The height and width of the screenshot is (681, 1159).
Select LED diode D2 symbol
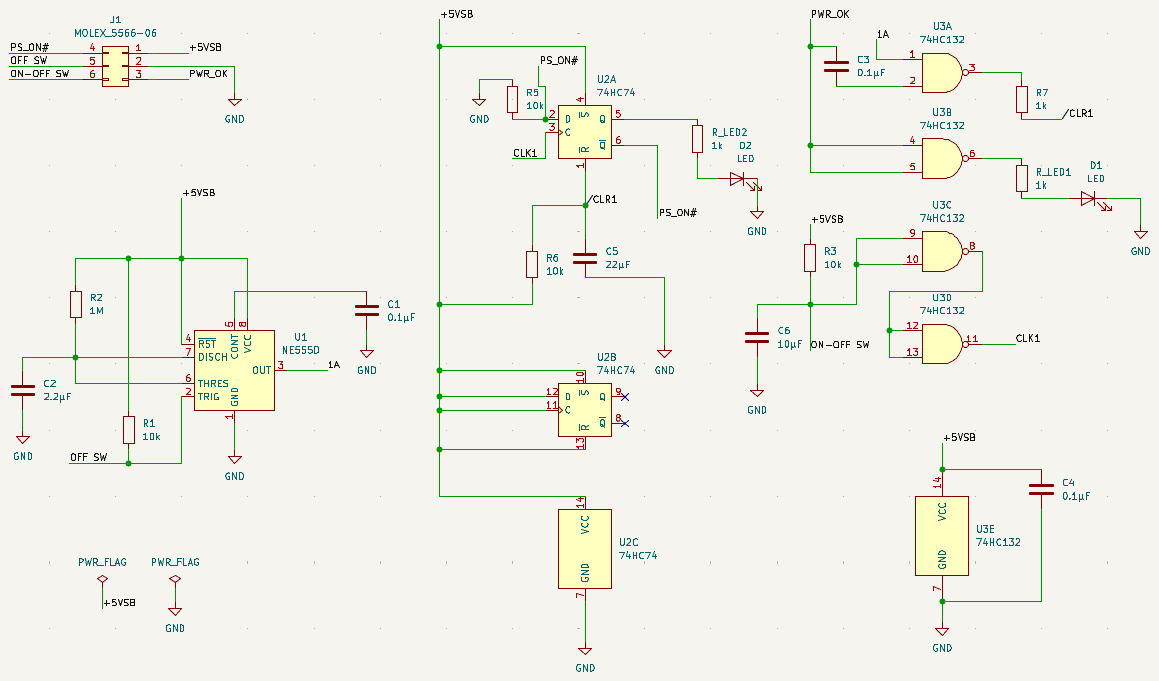click(x=738, y=179)
